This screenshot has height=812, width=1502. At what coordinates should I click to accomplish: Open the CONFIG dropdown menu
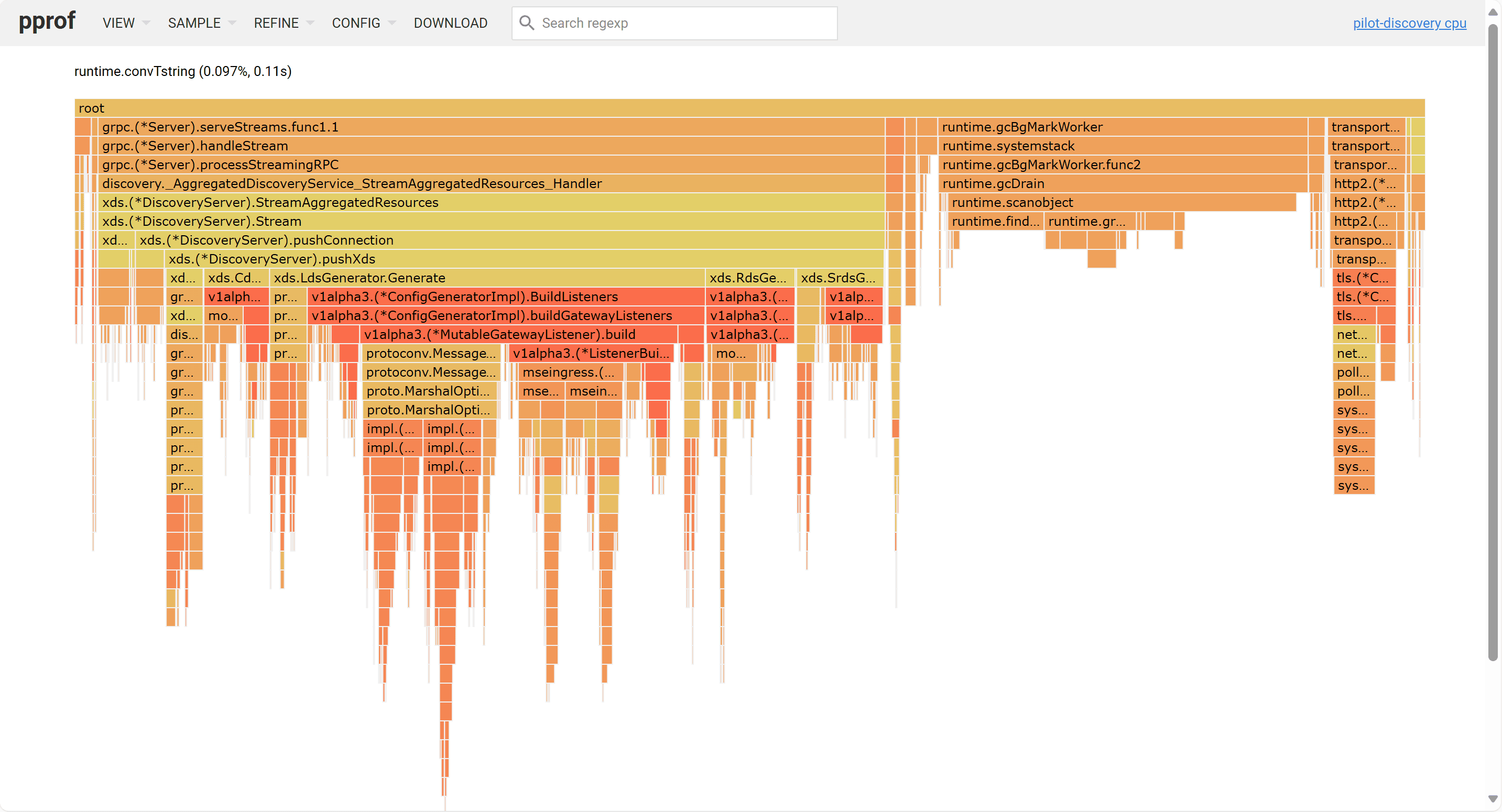click(362, 23)
